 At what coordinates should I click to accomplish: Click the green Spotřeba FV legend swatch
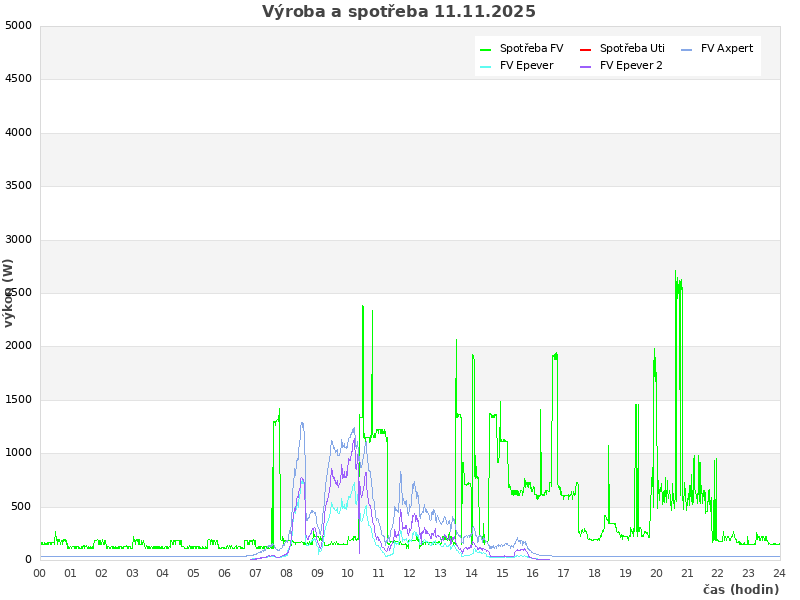coord(486,49)
